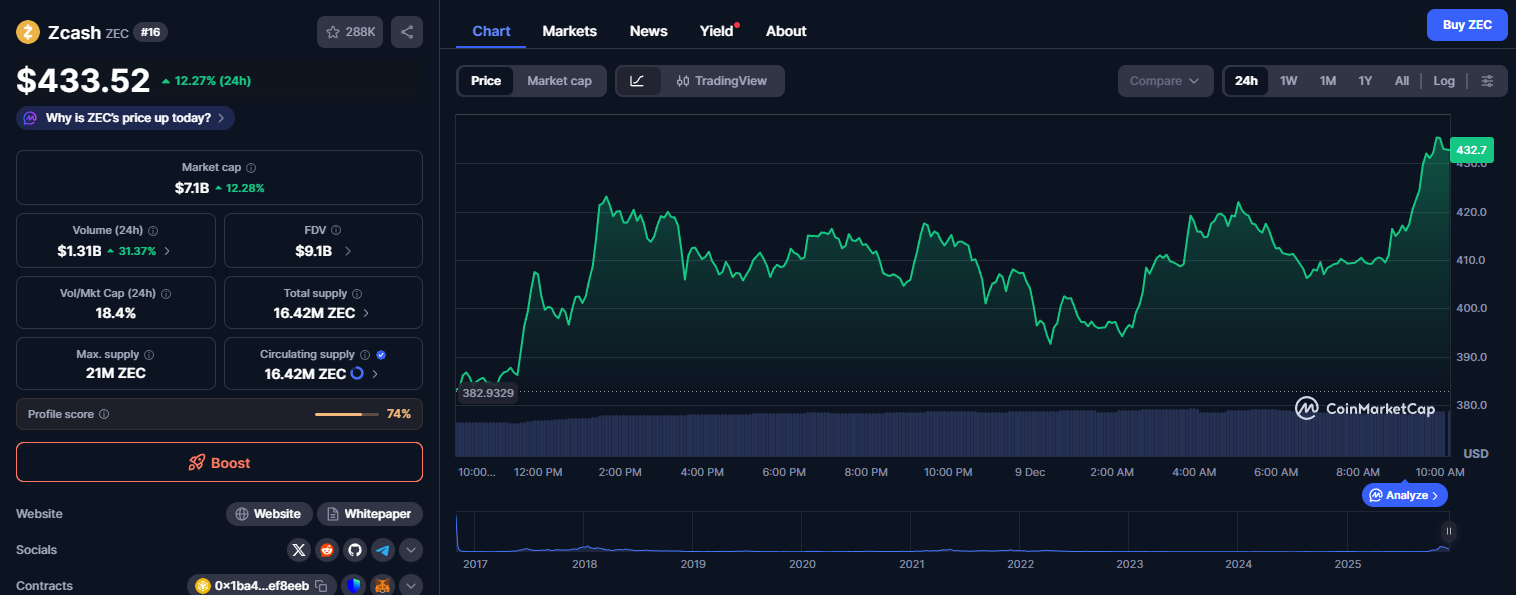Screen dimensions: 1516x595
Task: Select the 2021 marker on the date range timeline
Action: (911, 563)
